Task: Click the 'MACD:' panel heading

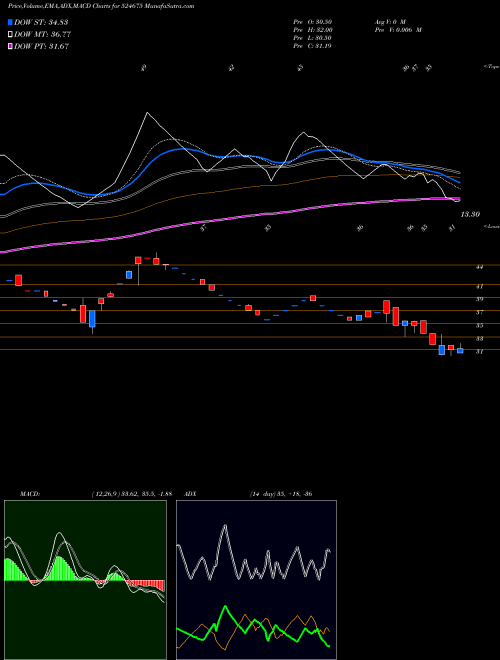Action: [x=29, y=494]
